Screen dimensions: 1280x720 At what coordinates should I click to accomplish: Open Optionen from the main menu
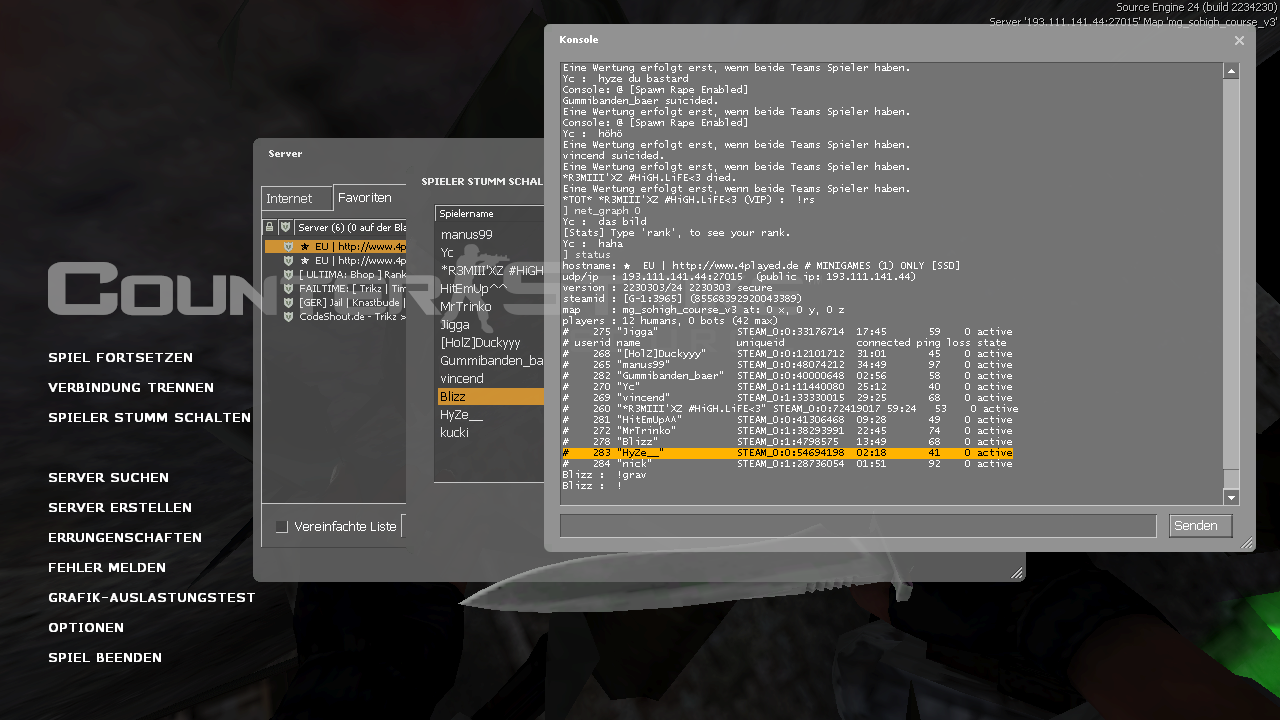(x=86, y=628)
